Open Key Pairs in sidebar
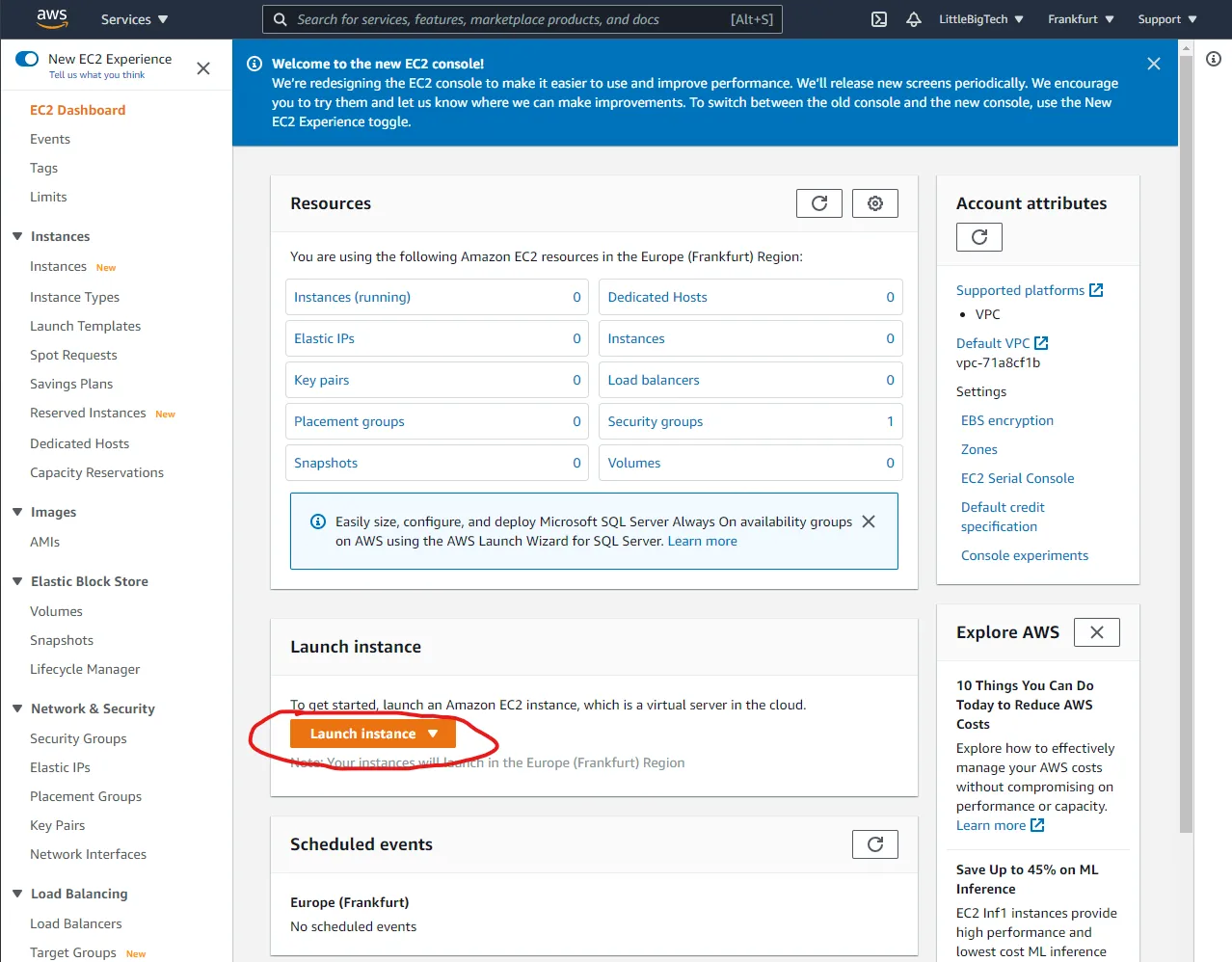The width and height of the screenshot is (1232, 962). pos(58,825)
